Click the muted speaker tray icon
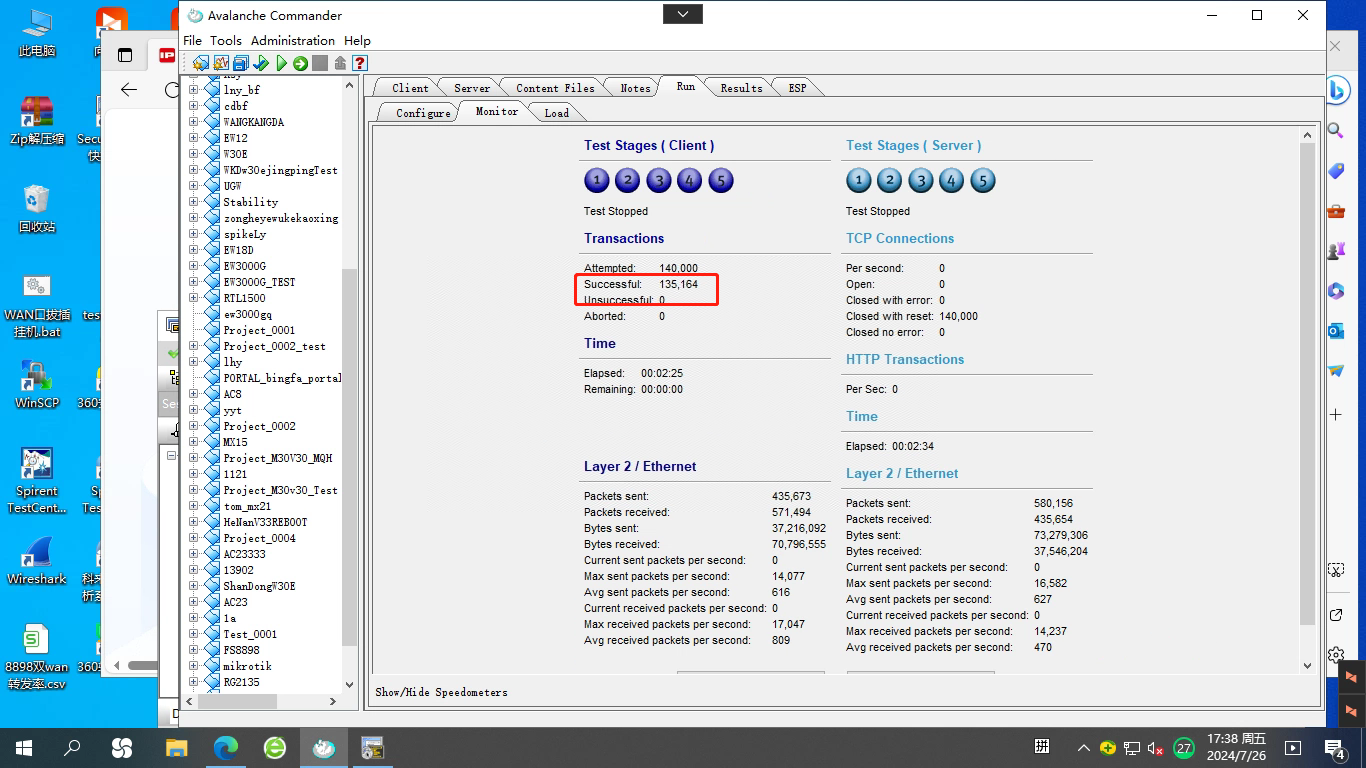This screenshot has height=768, width=1366. pos(1156,747)
